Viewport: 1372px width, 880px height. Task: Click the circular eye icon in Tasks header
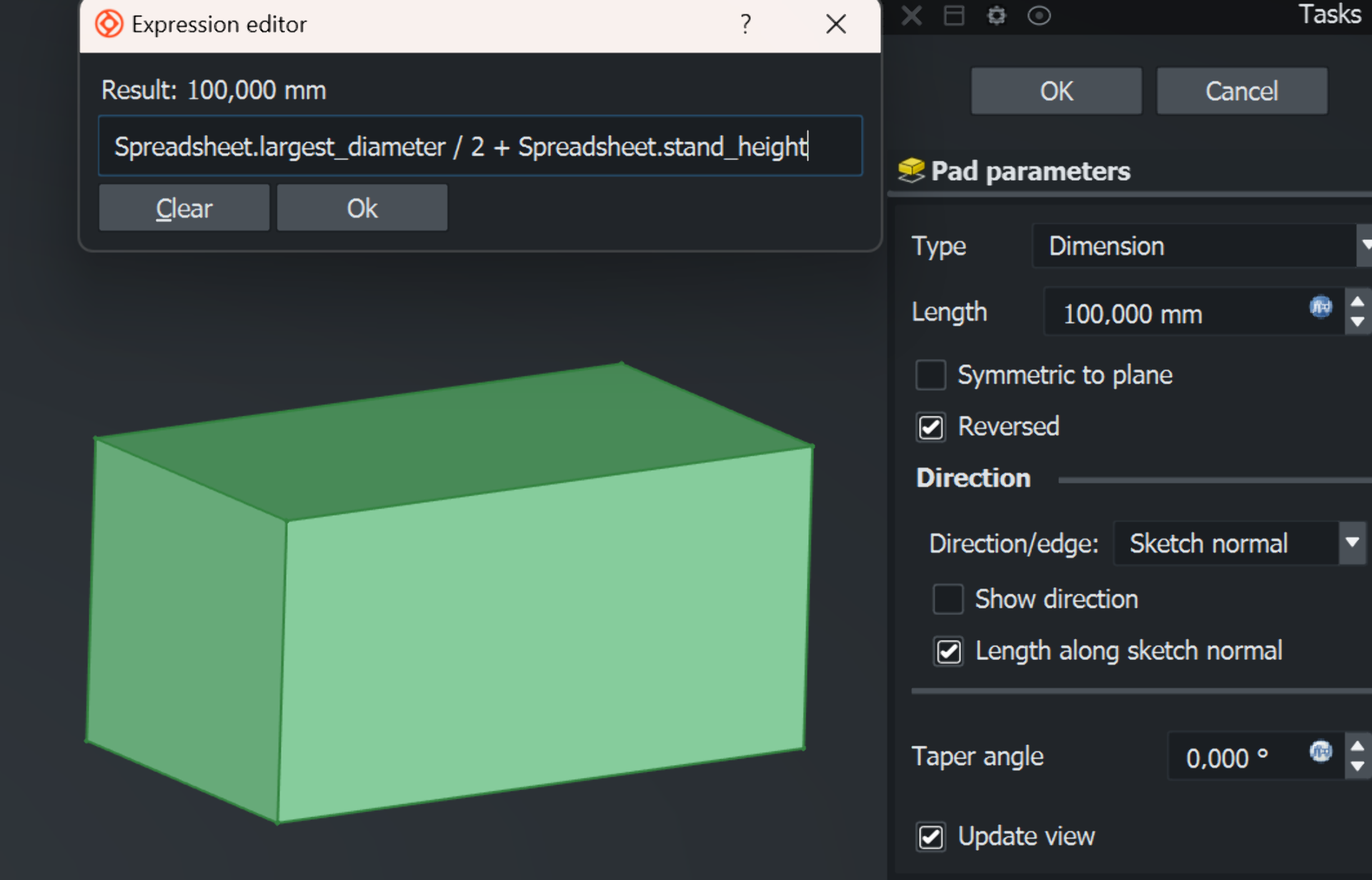1038,16
